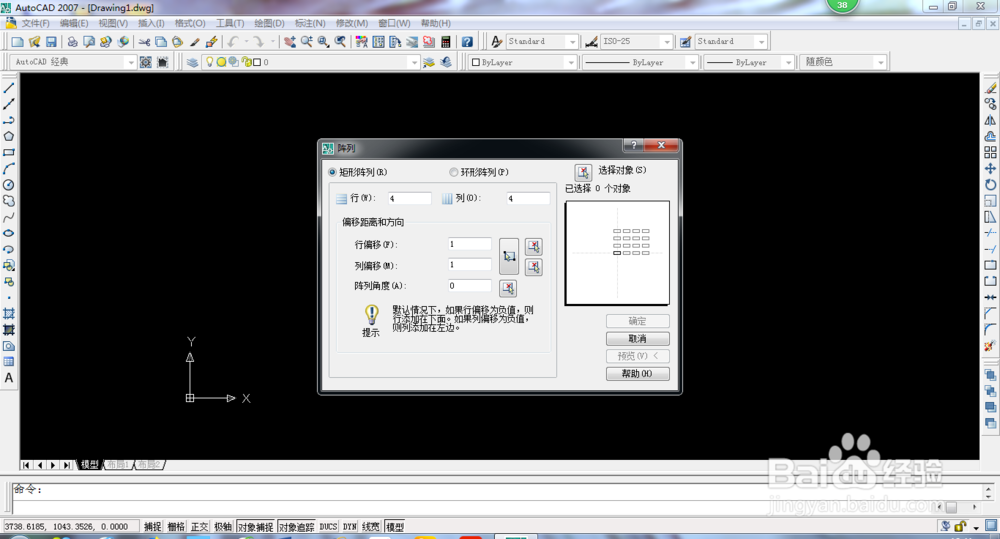Click the 确定 OK button
The width and height of the screenshot is (1000, 539).
pos(638,321)
